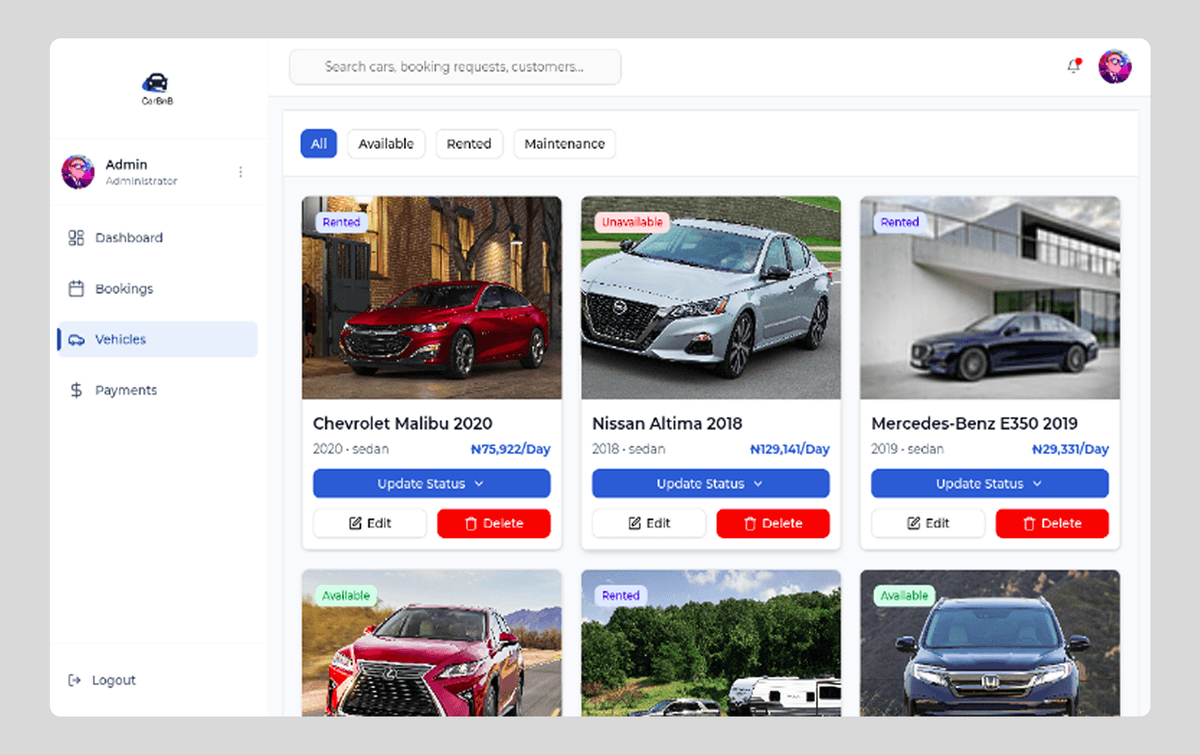Open the Chevrolet Malibu car photo
1200x755 pixels.
pos(432,298)
